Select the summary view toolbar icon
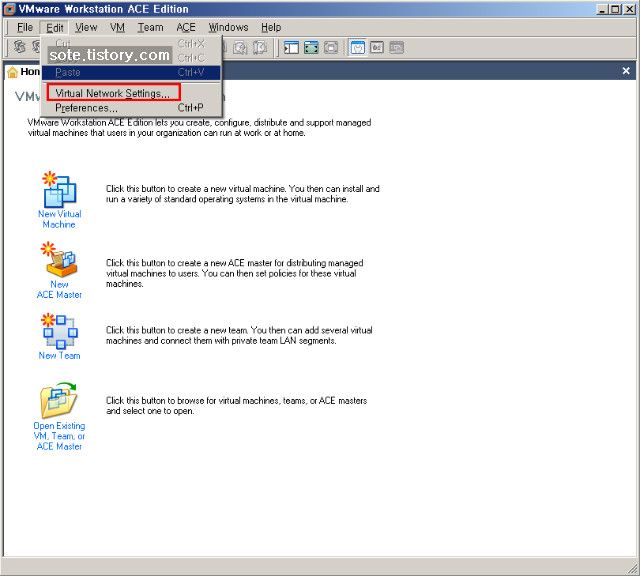This screenshot has height=576, width=640. click(x=358, y=48)
